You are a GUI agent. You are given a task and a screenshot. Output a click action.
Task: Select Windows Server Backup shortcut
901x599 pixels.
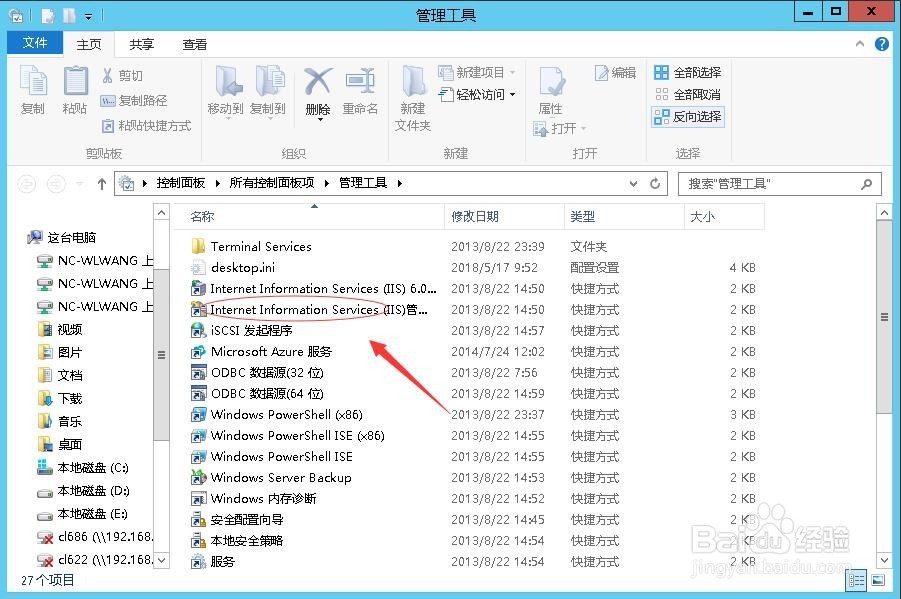tap(271, 478)
